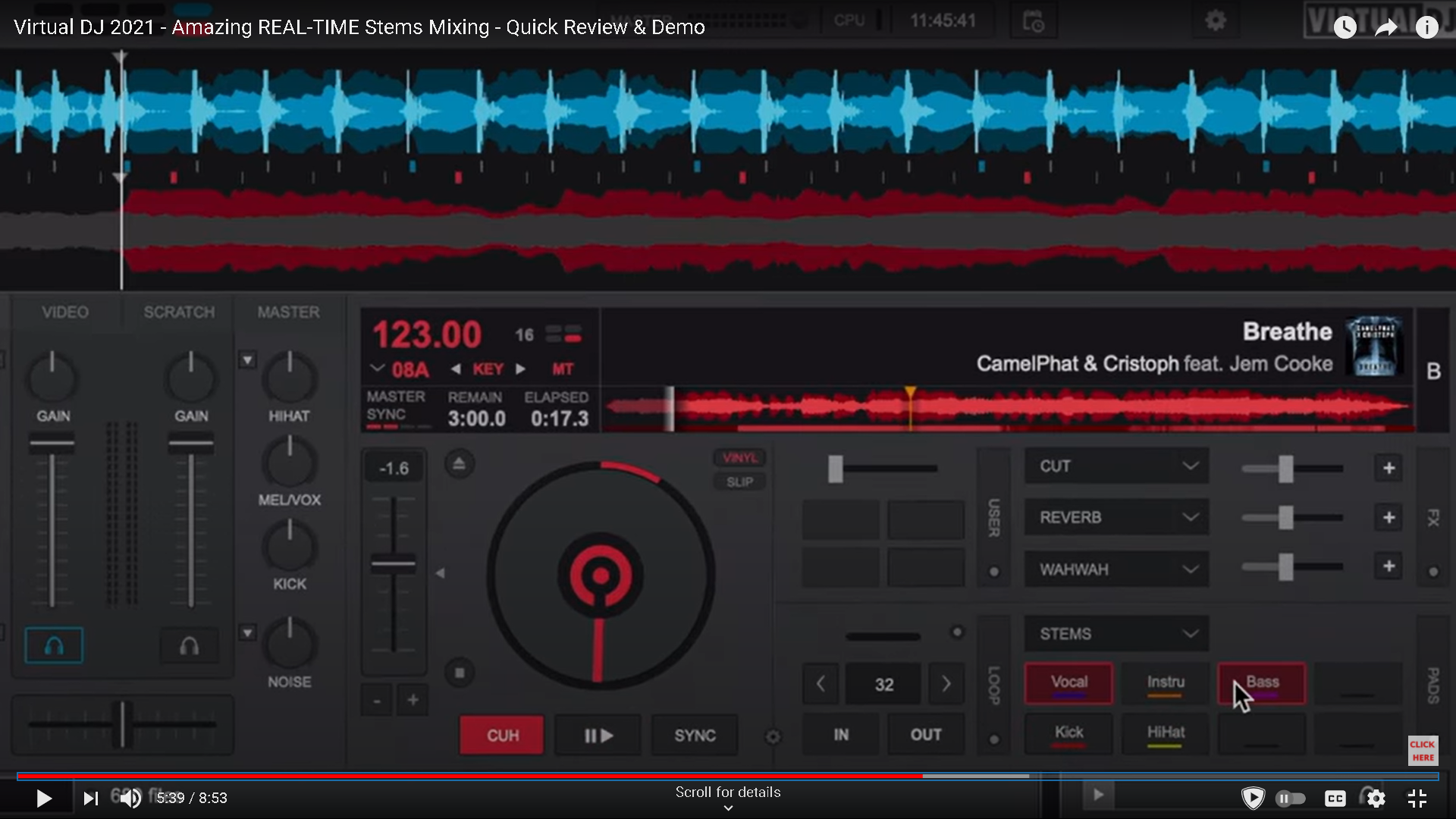Open VirtualDJ settings gear
The width and height of the screenshot is (1456, 819).
[x=1215, y=20]
